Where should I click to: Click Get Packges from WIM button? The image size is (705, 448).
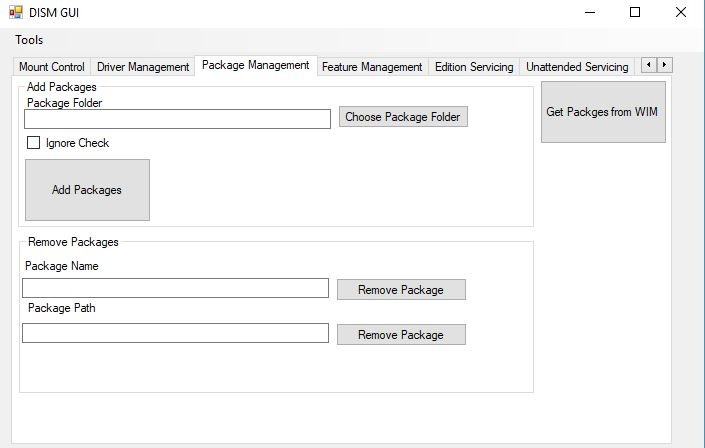click(x=603, y=112)
